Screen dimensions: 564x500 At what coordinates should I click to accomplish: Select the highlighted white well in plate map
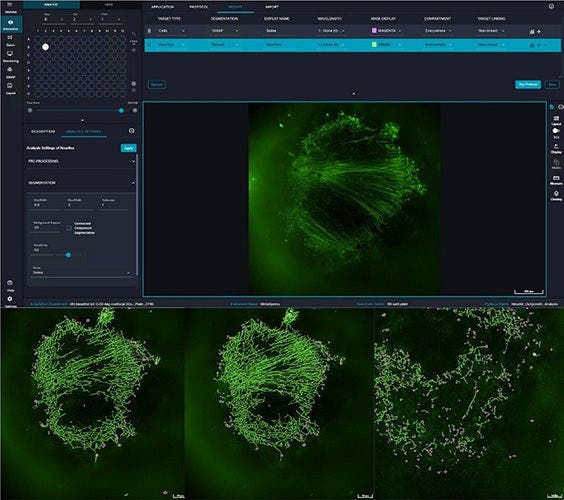tap(45, 47)
